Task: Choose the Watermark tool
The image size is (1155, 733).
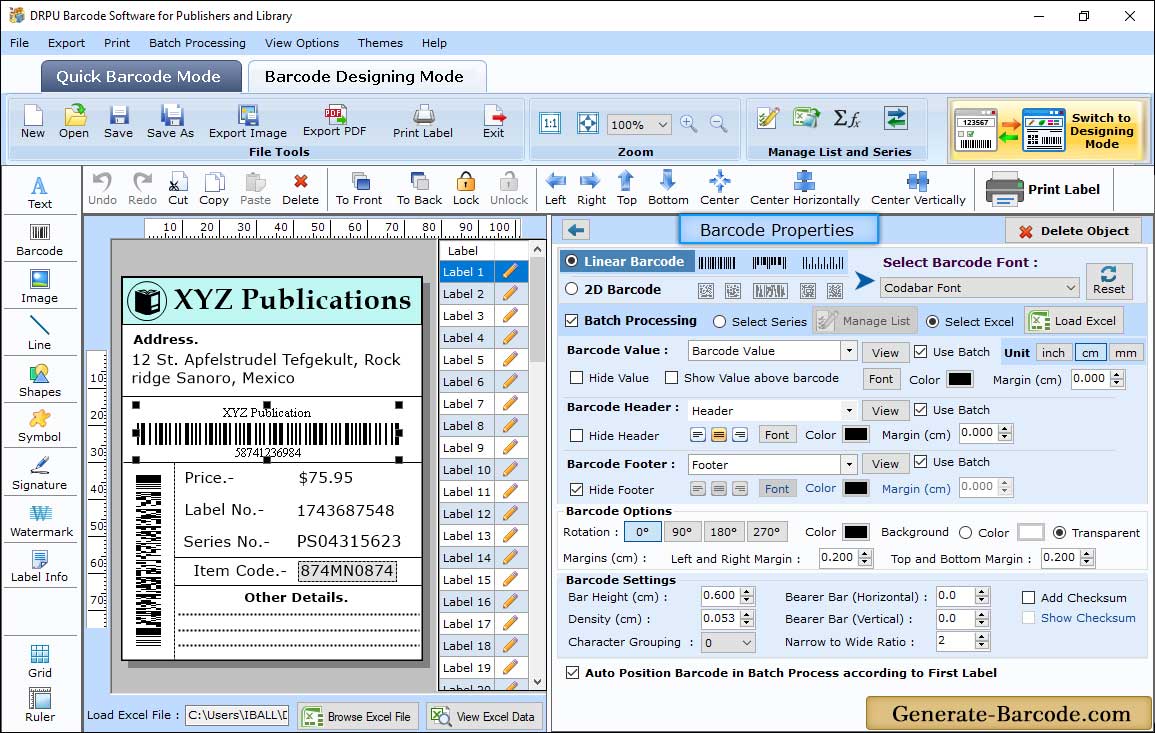Action: tap(41, 521)
